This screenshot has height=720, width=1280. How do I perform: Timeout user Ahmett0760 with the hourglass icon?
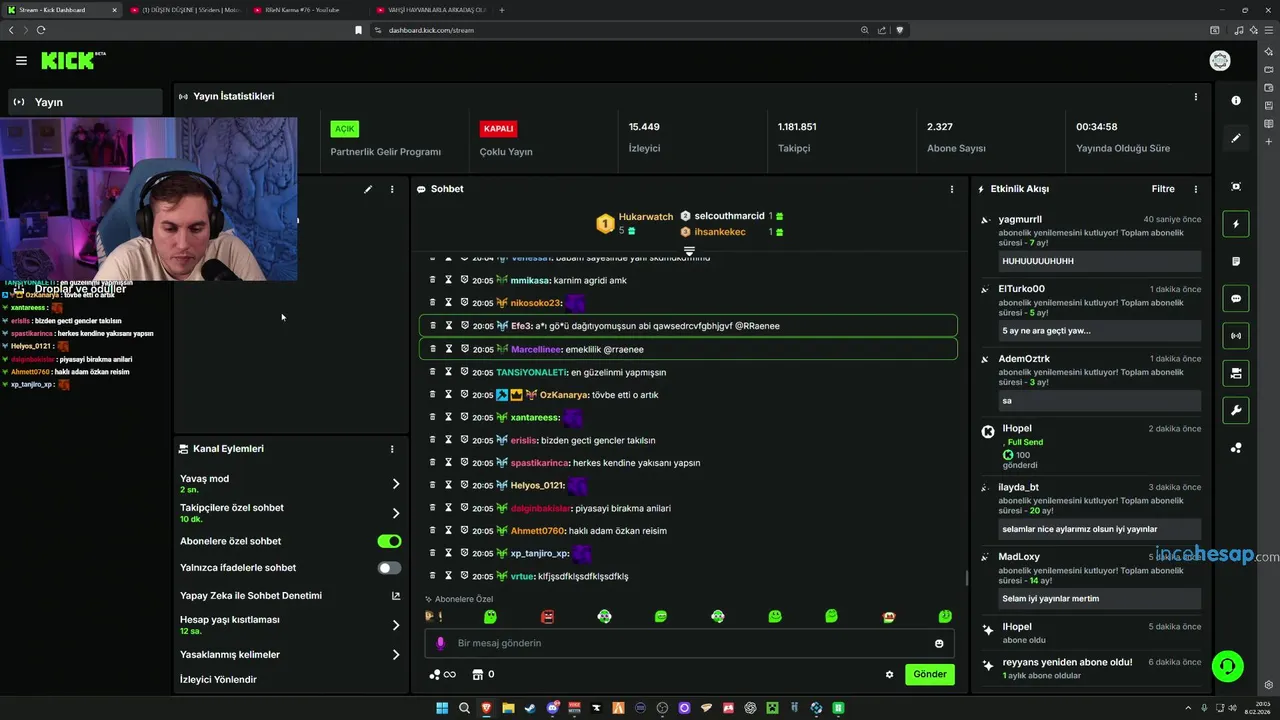tap(449, 530)
